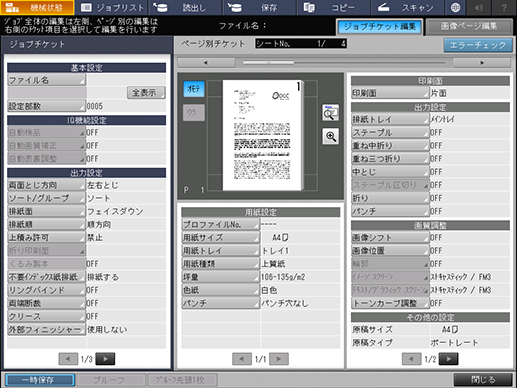Open the 印刷面 print side setting
This screenshot has width=517, height=388.
(390, 93)
